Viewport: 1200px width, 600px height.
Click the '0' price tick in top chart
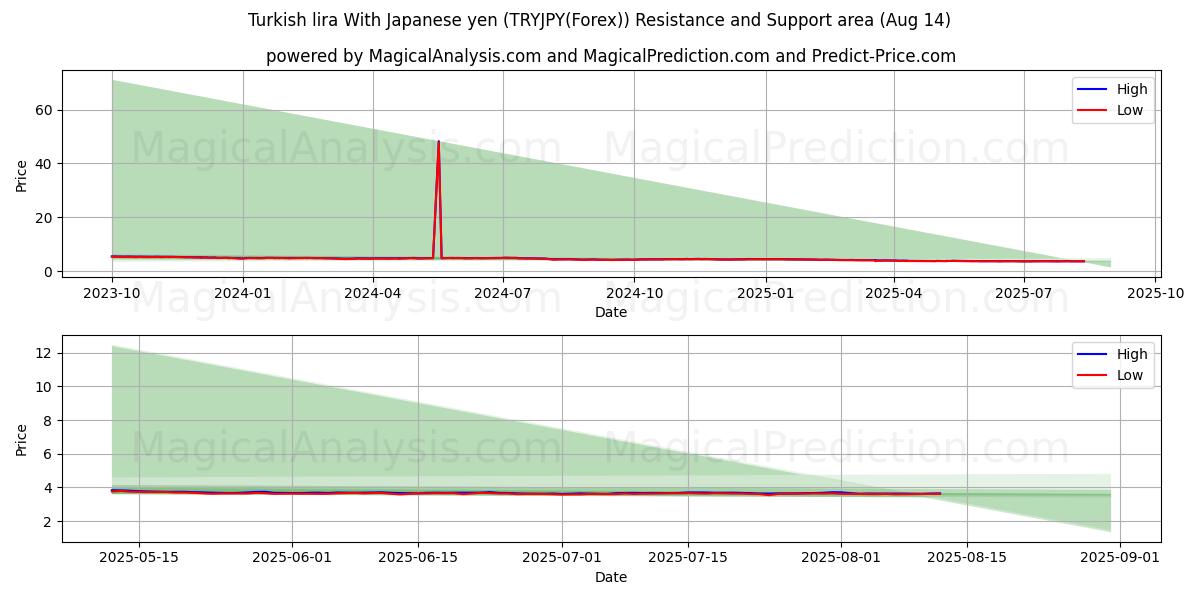[50, 272]
